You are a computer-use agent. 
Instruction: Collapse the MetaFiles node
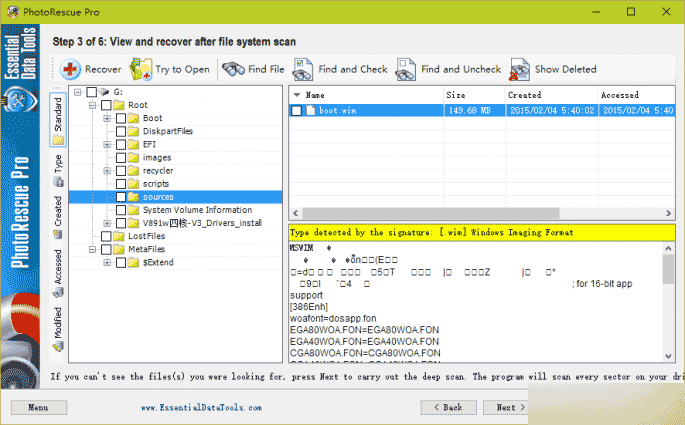[93, 249]
